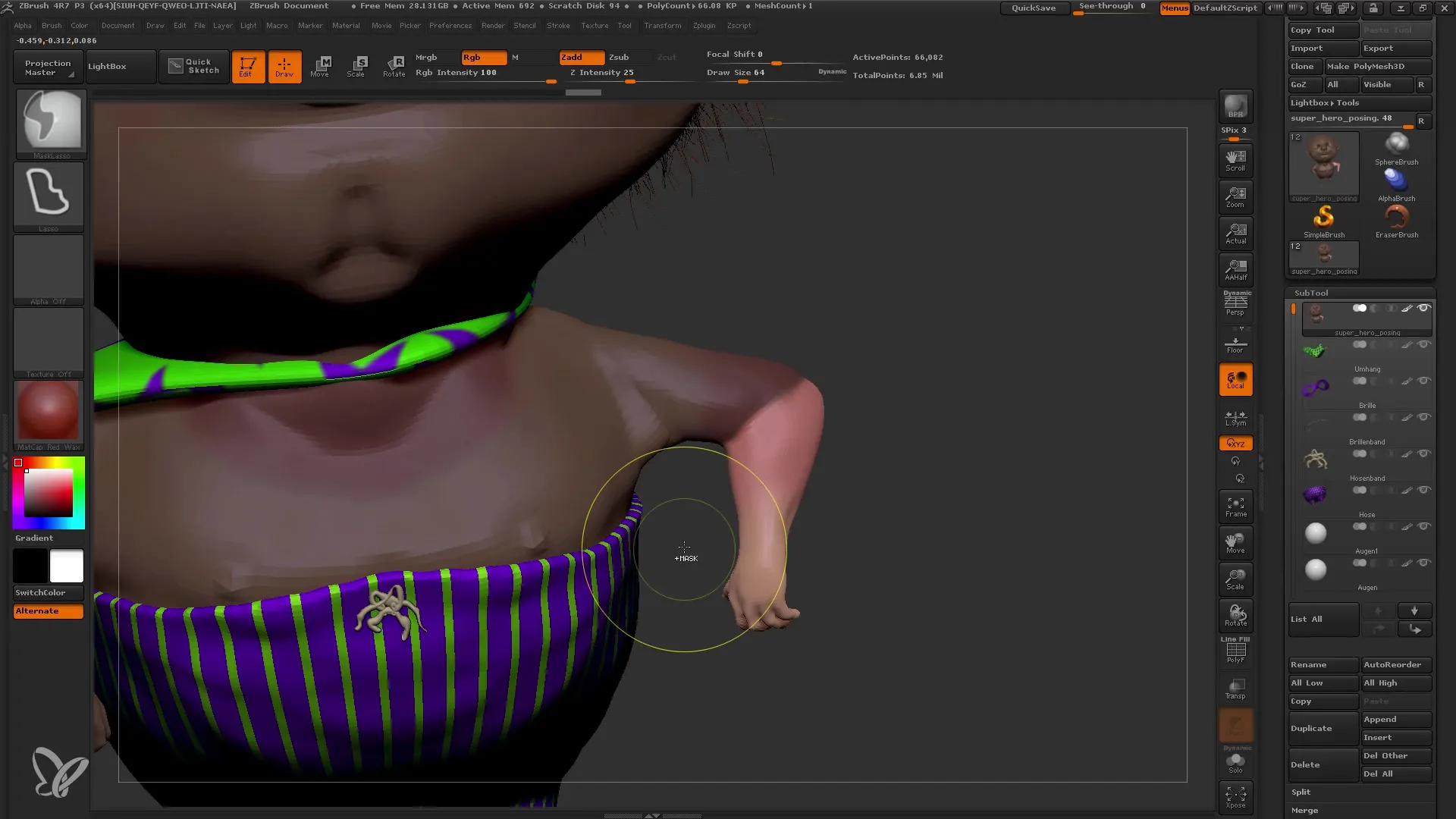Toggle See-through mode on/off
The image size is (1456, 819).
1112,7
